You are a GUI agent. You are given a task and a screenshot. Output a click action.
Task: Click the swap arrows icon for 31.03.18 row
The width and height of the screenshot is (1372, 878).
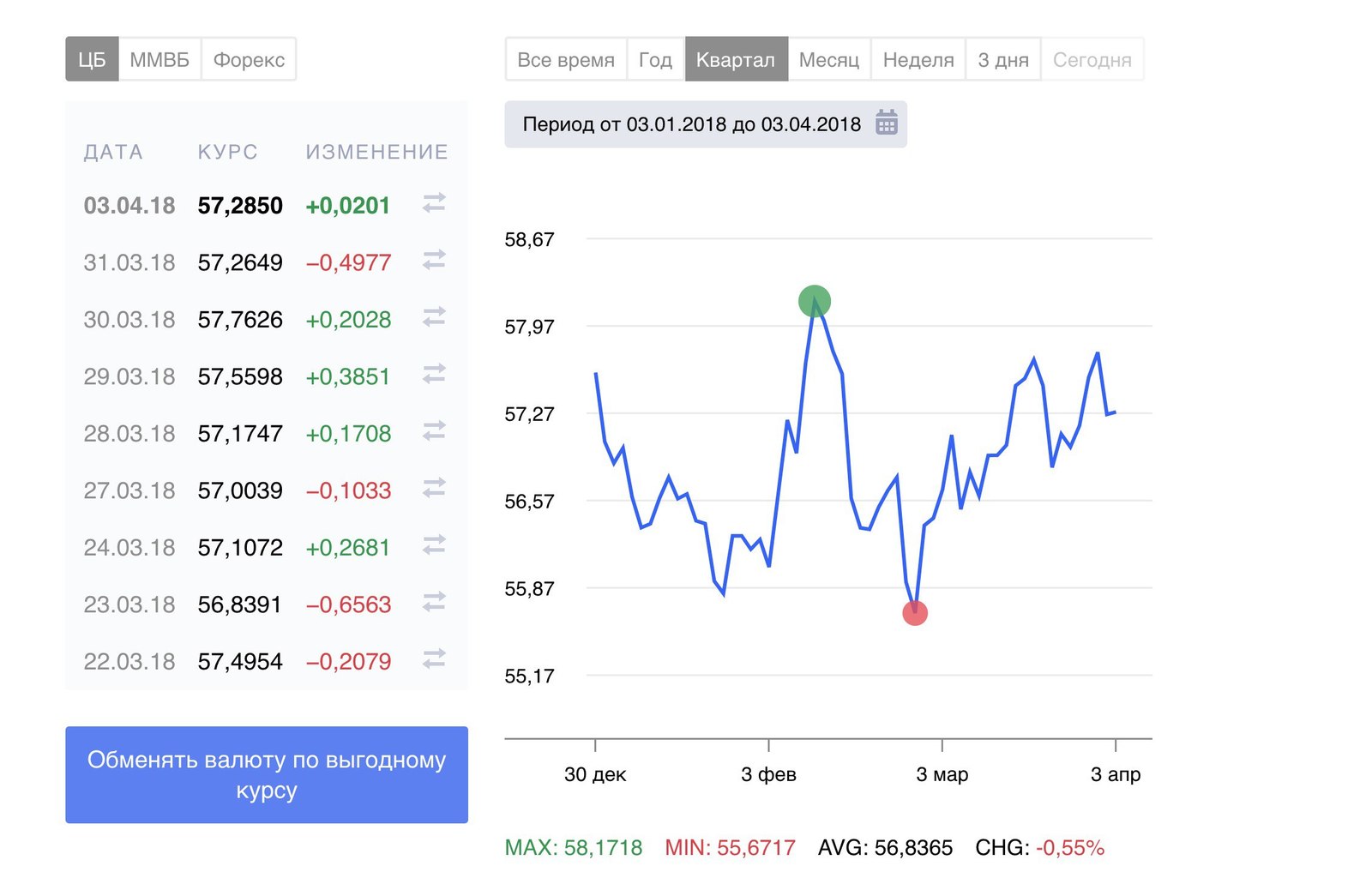click(x=435, y=260)
